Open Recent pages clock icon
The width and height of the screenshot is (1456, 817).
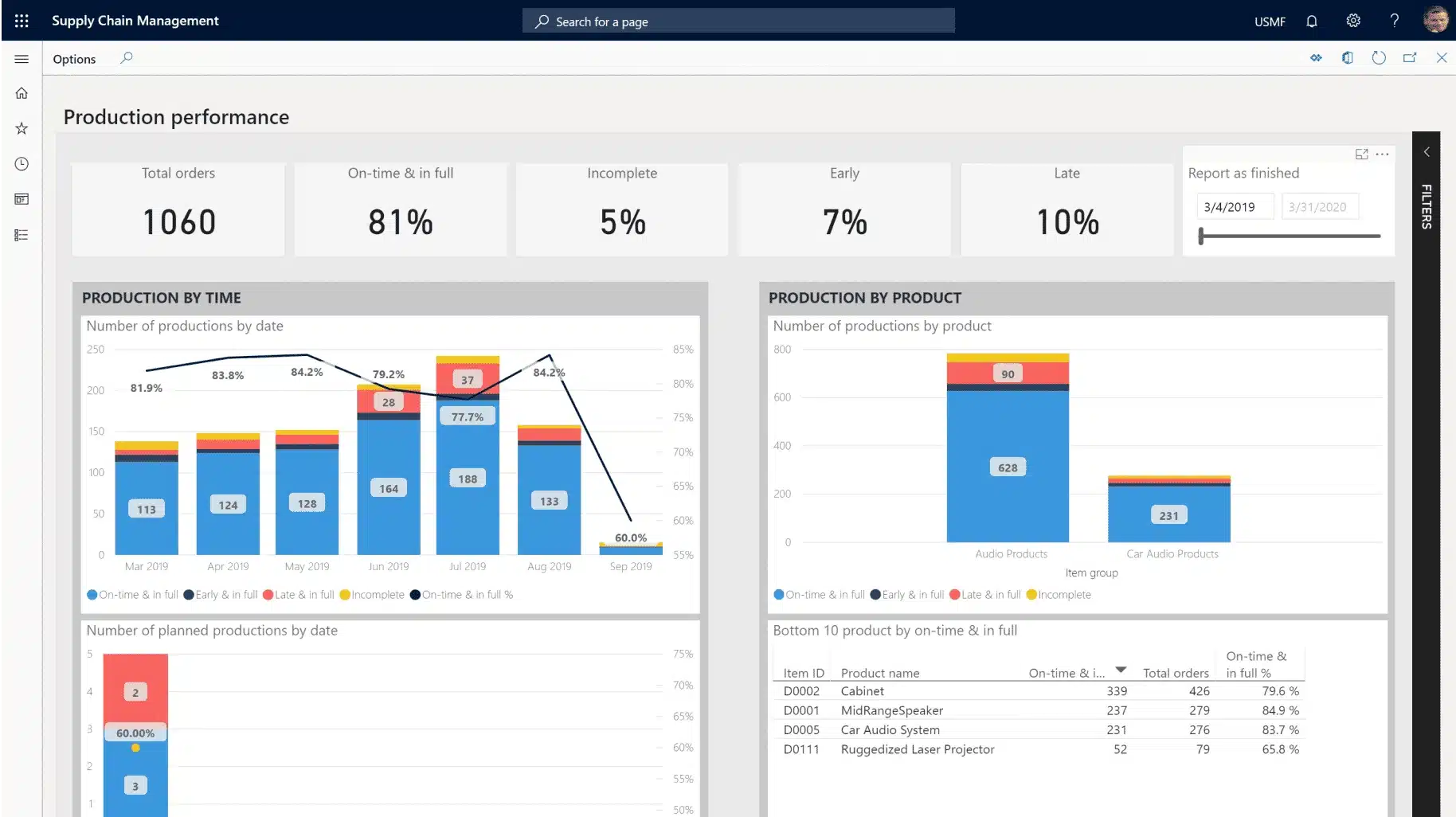click(x=22, y=164)
